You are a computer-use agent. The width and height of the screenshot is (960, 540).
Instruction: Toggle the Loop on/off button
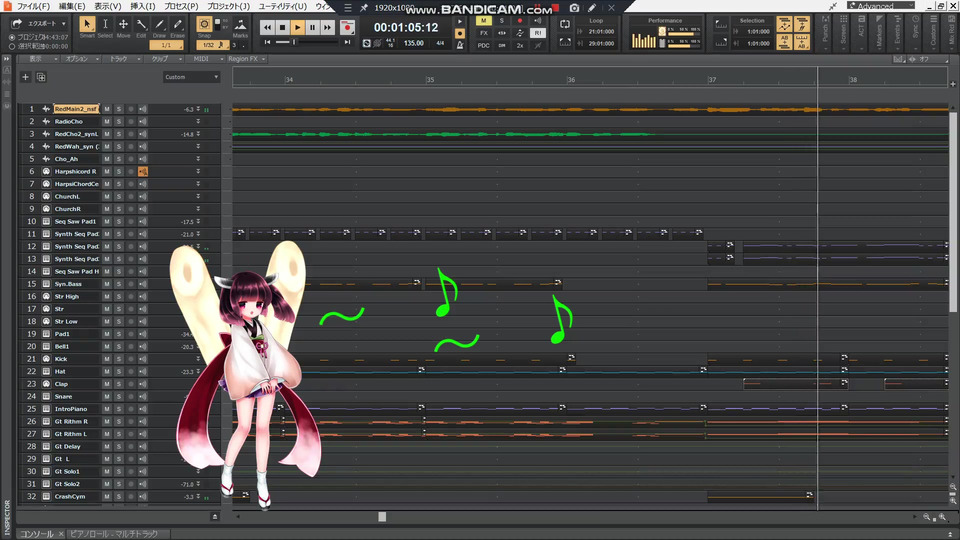pos(564,24)
